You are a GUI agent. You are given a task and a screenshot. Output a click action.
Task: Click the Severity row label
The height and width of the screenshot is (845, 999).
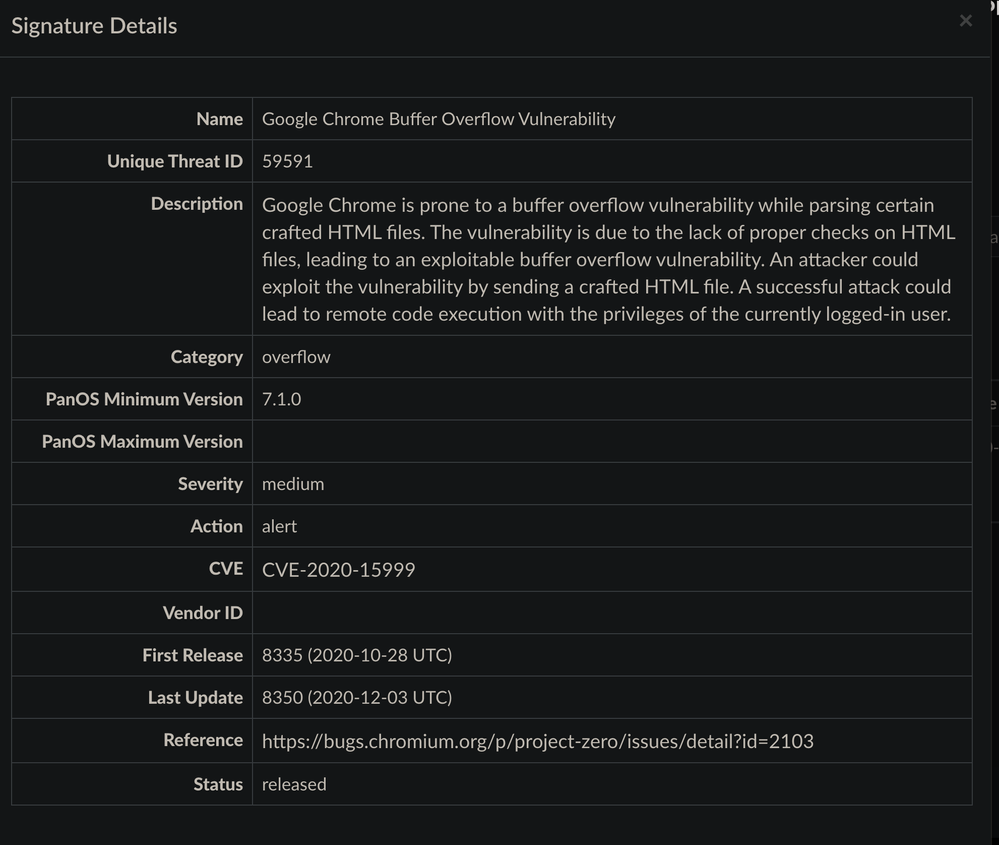click(x=210, y=484)
